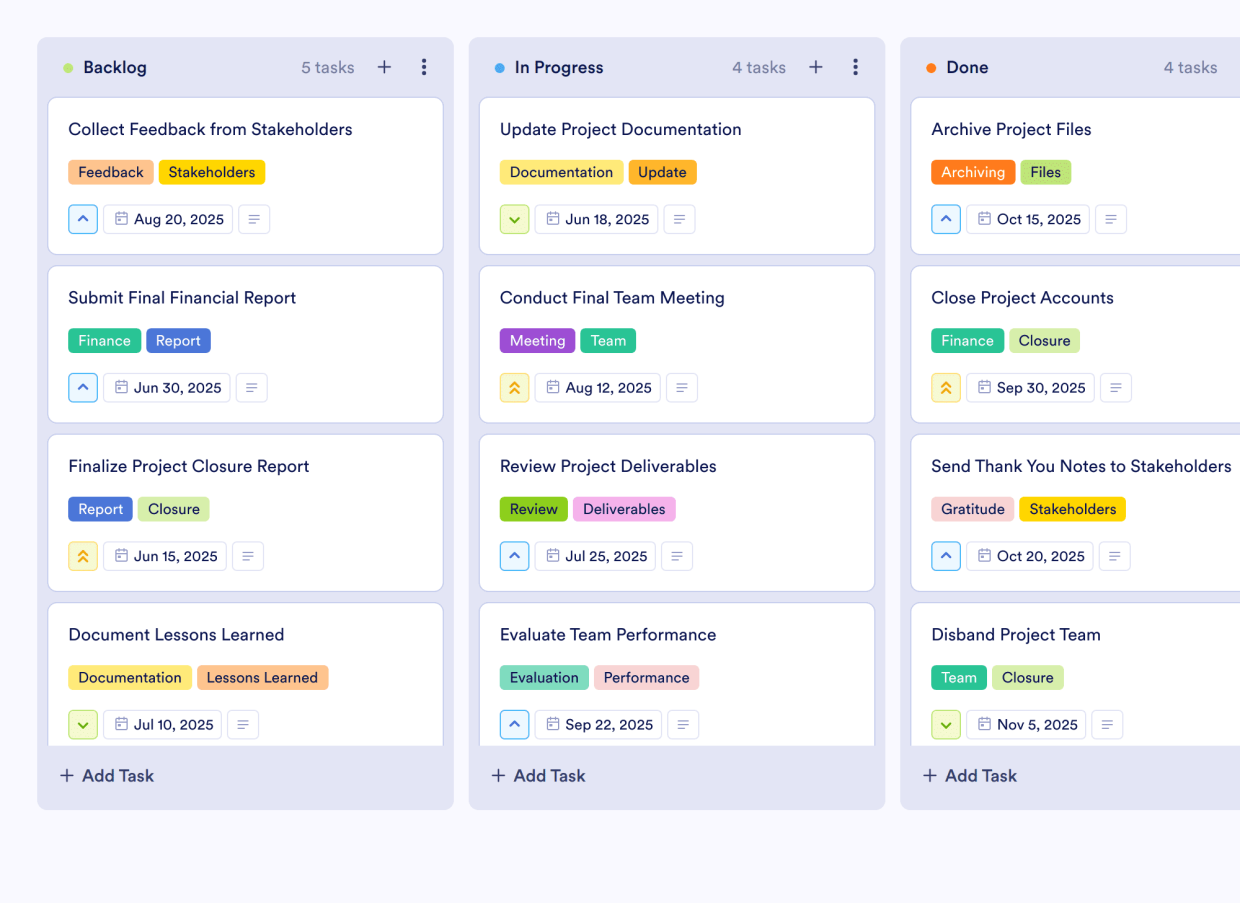The image size is (1240, 903).
Task: Click the description icon on Disband Project Team
Action: tap(1107, 724)
